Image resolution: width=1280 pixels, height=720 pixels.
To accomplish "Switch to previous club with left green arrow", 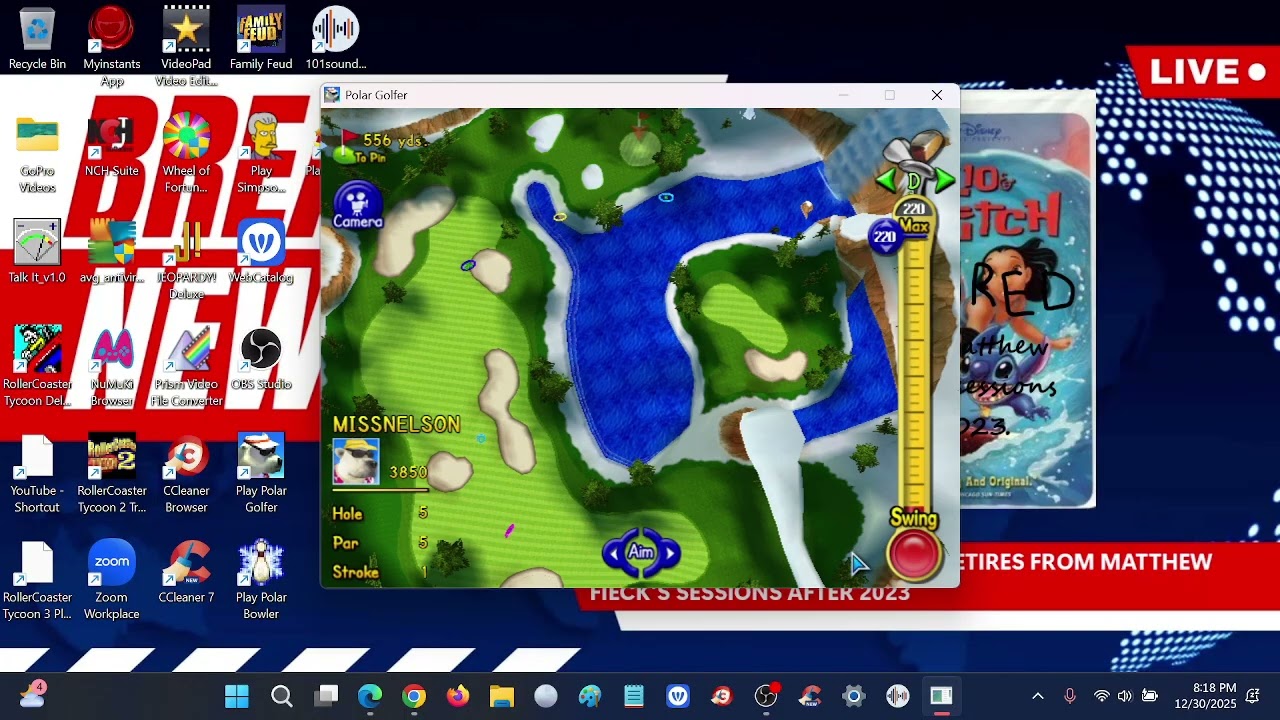I will 885,181.
